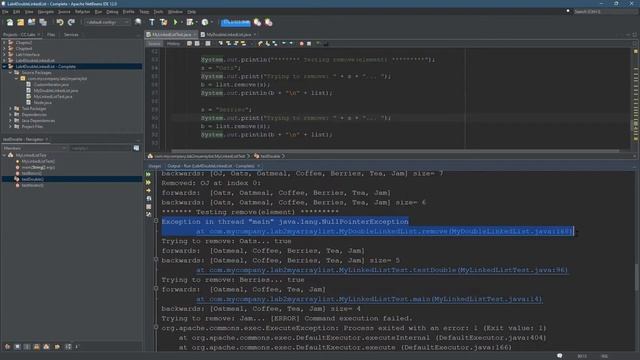Viewport: 640px width, 360px height.
Task: Click the orange arrow icon in Output sidebar
Action: [149, 191]
